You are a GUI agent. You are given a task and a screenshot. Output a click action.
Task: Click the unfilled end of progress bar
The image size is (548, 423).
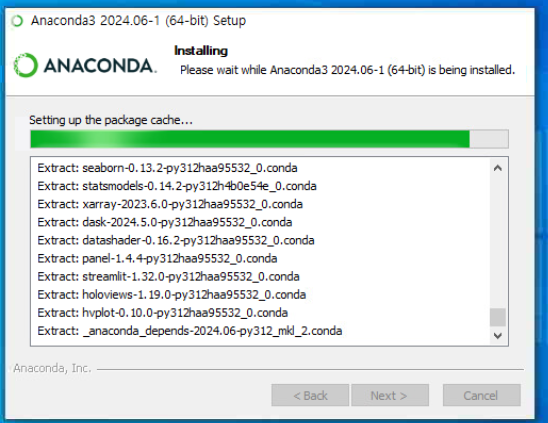tap(489, 139)
